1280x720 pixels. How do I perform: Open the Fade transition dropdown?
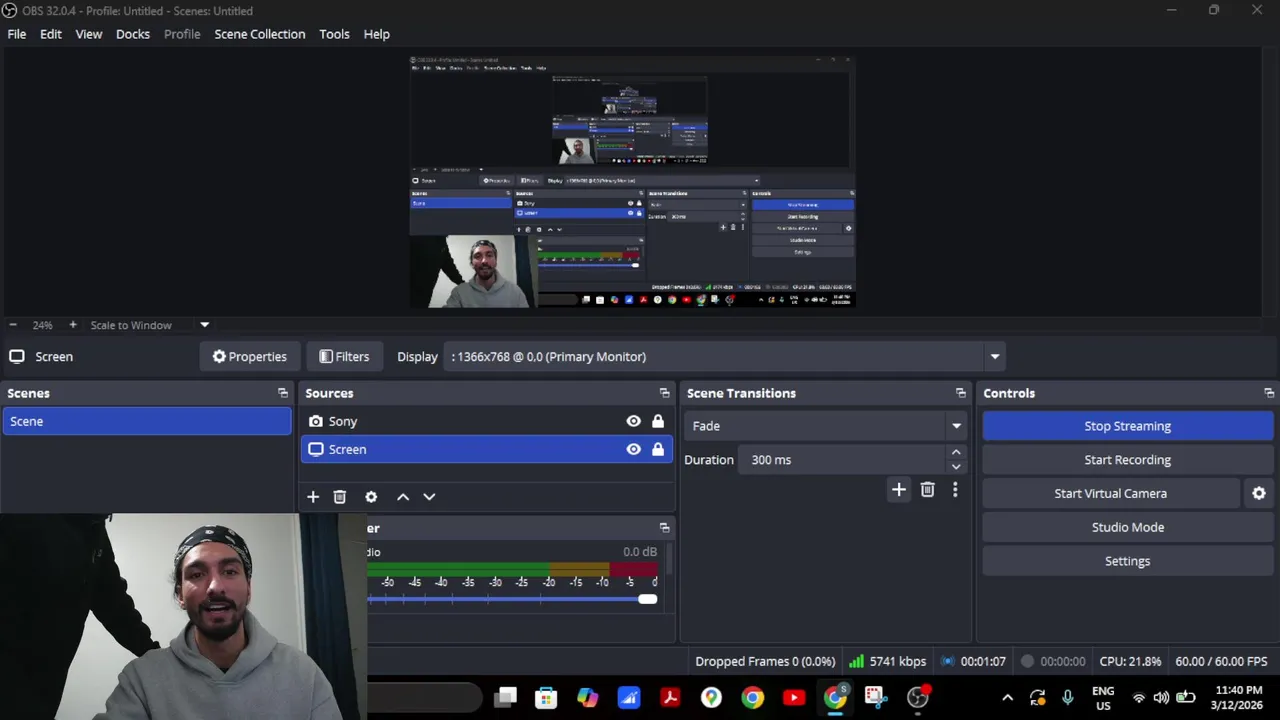click(x=956, y=426)
